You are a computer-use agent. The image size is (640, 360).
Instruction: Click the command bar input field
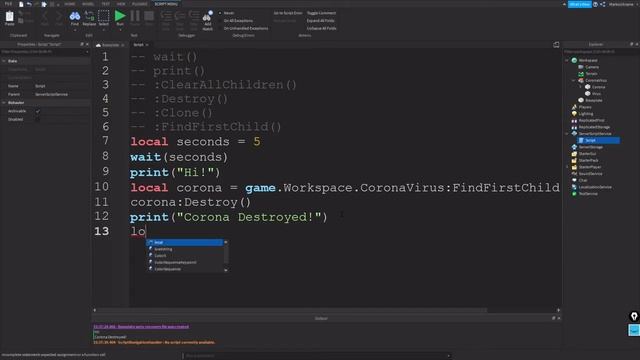[x=316, y=356]
